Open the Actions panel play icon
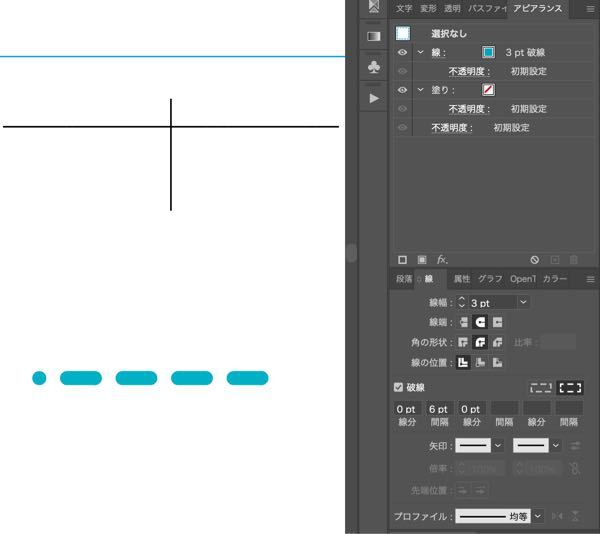600x534 pixels. [x=374, y=98]
